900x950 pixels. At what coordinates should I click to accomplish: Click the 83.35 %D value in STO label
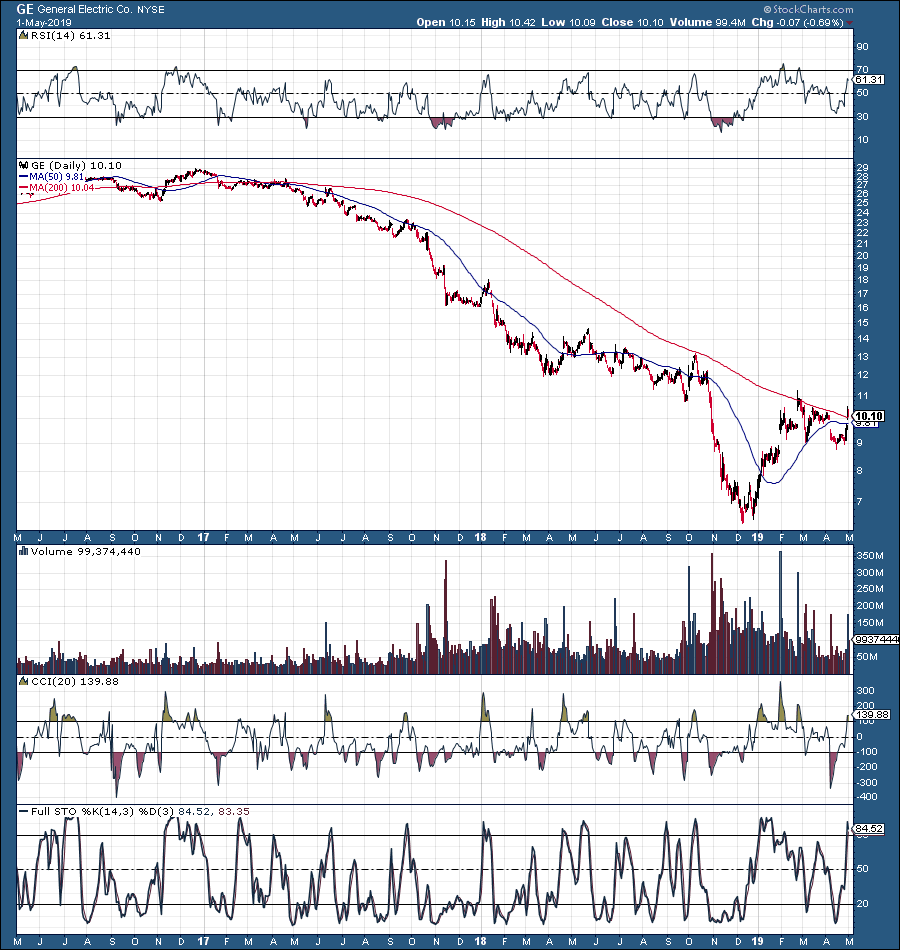pos(233,811)
